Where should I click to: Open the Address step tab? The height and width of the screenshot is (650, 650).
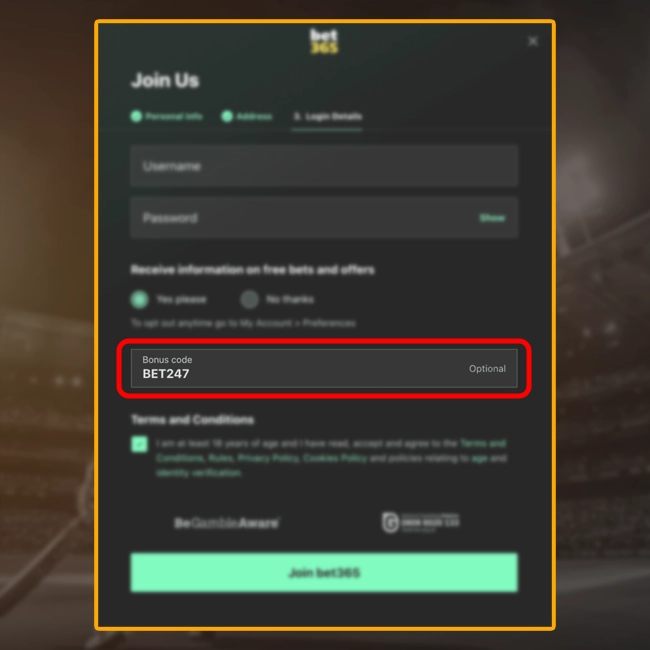point(247,116)
